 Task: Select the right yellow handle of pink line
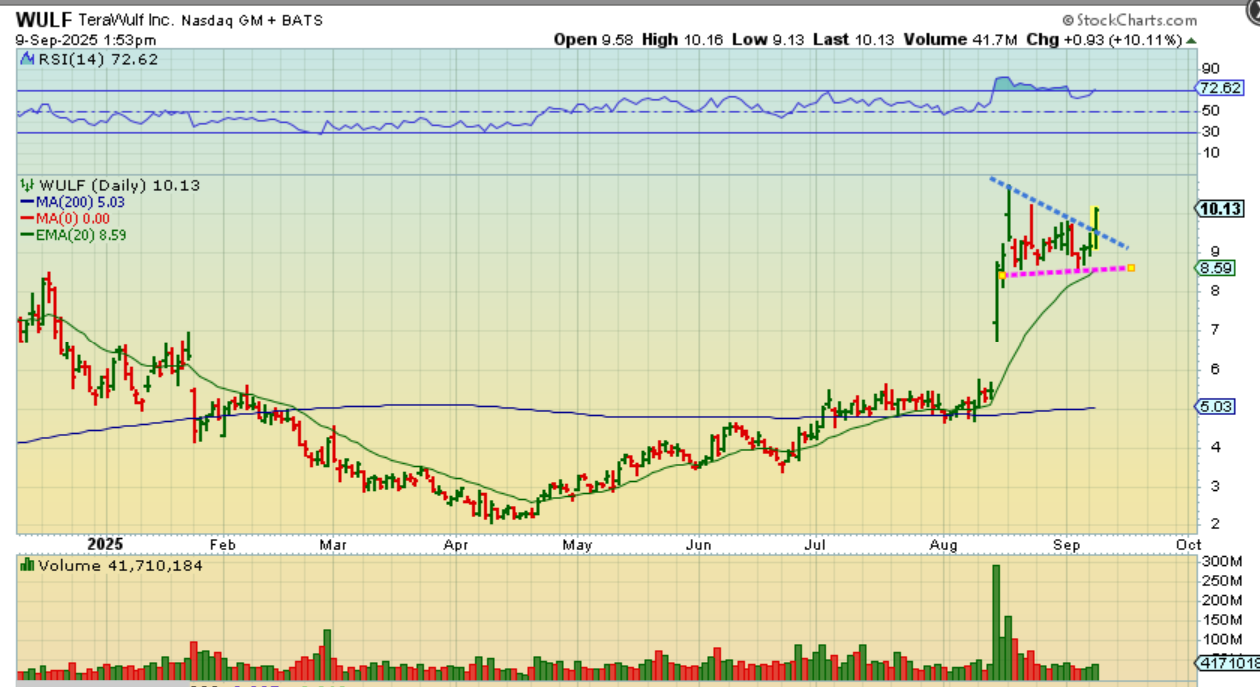tap(1131, 267)
